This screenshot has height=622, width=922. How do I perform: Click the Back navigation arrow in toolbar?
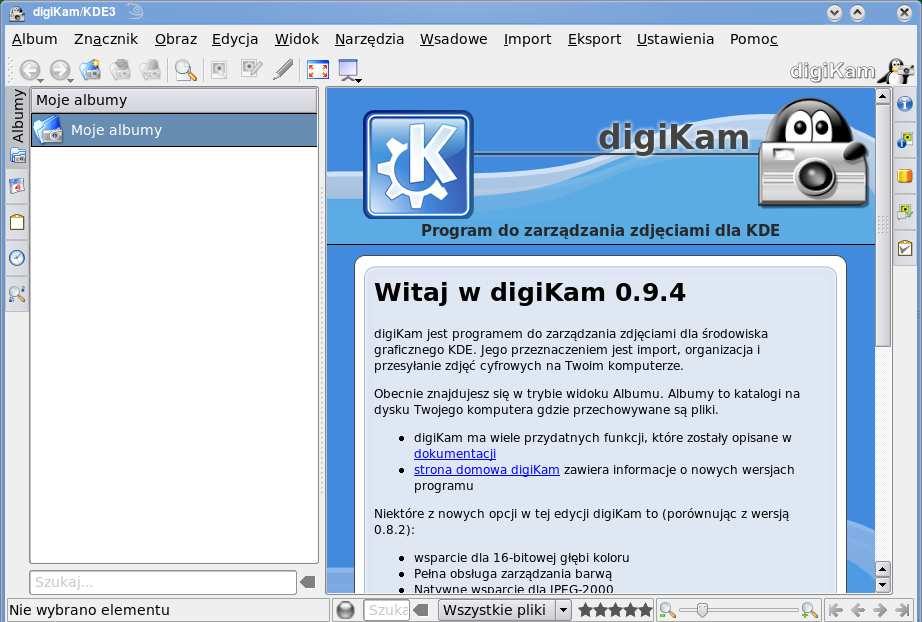tap(30, 70)
